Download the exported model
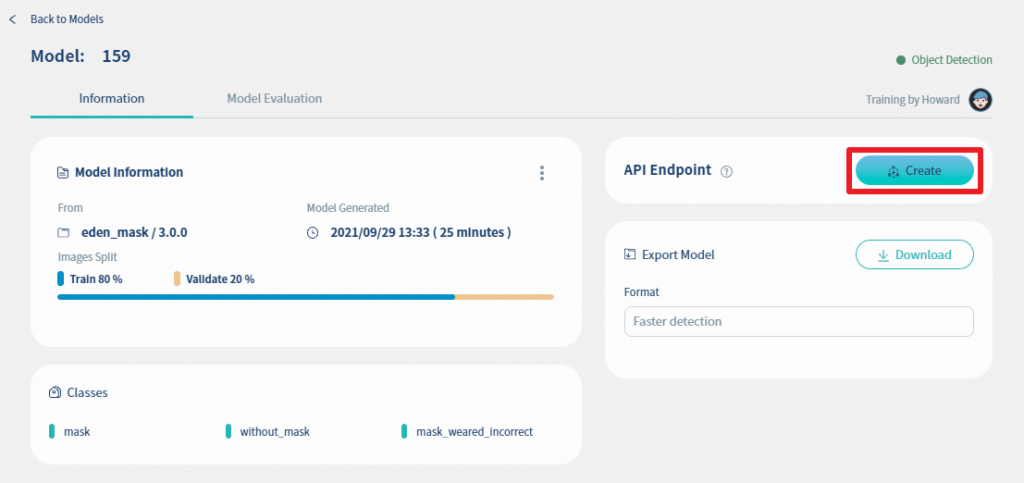 (x=914, y=255)
